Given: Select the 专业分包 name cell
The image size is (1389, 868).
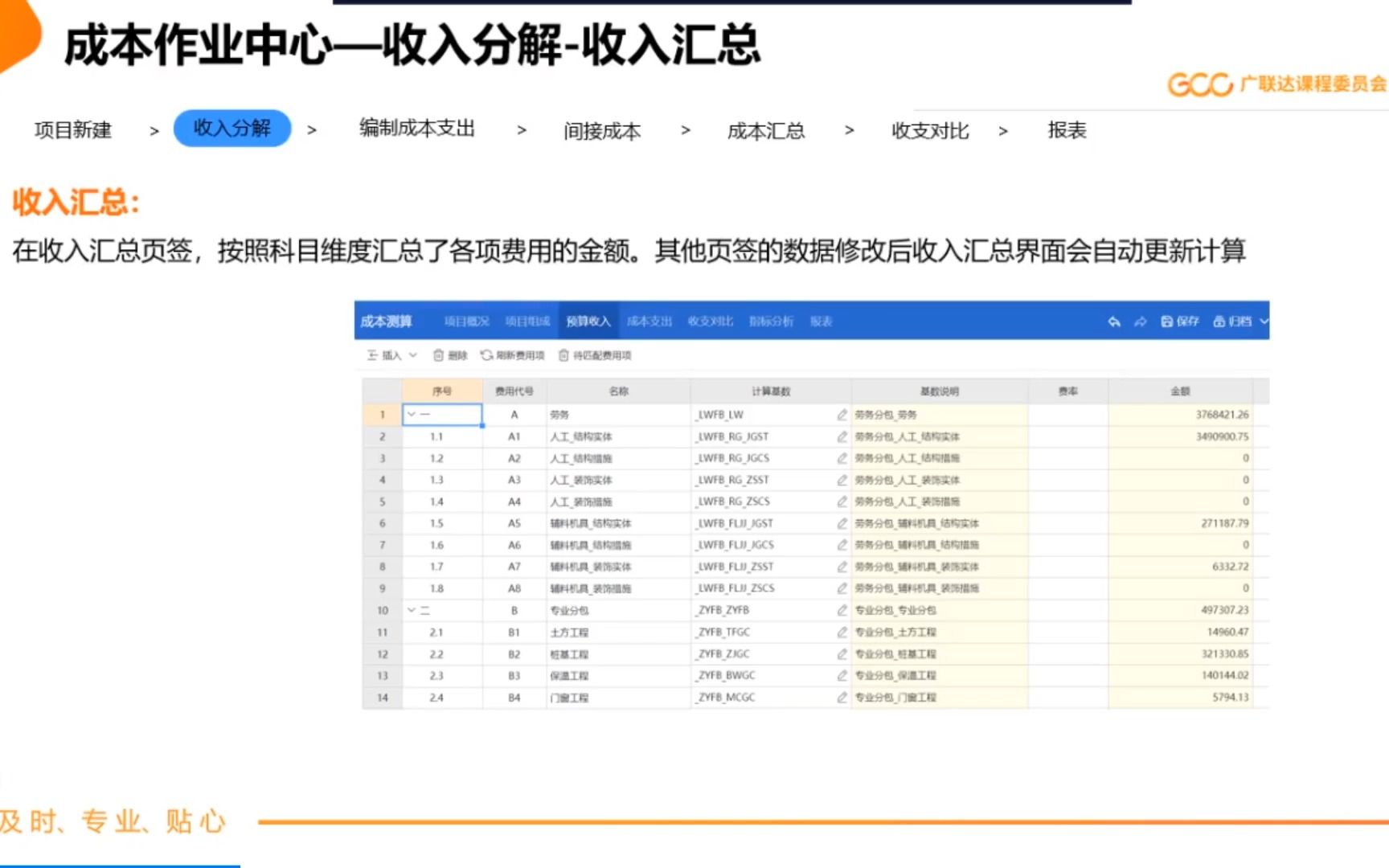Looking at the screenshot, I should (619, 610).
